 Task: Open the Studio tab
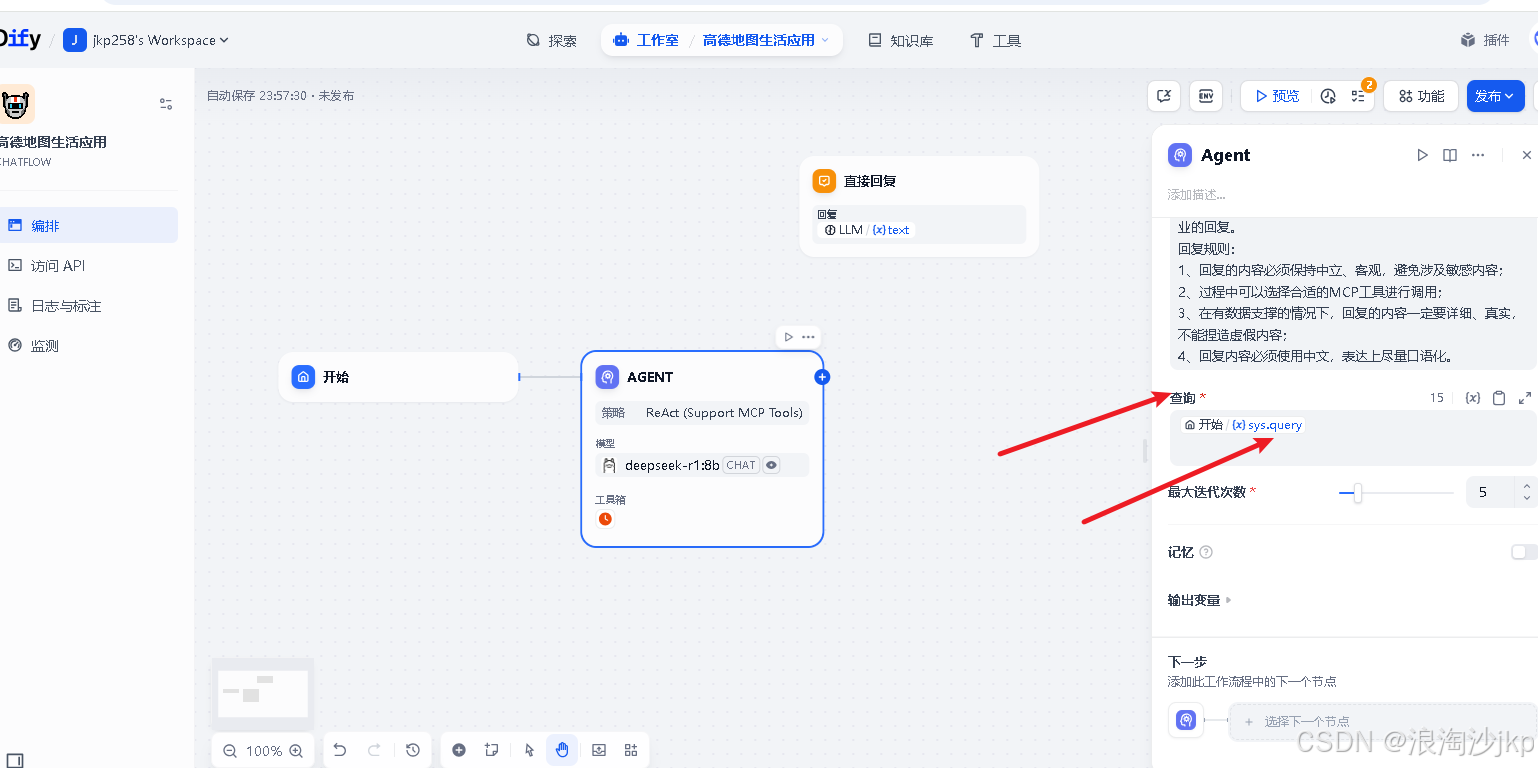point(646,40)
